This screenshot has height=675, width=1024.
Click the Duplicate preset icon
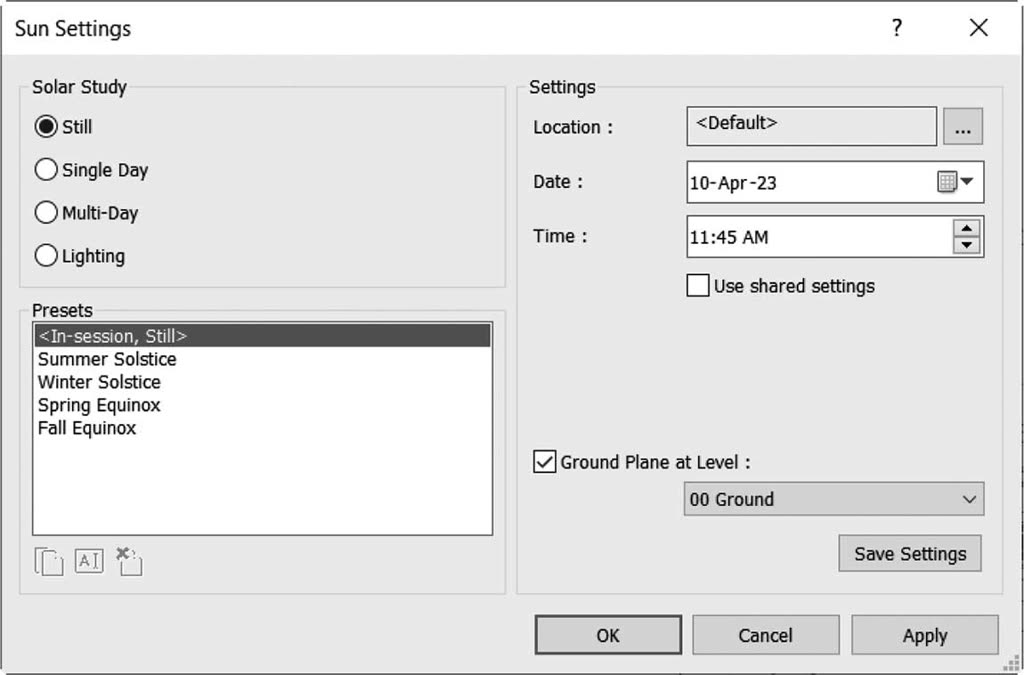pos(49,561)
